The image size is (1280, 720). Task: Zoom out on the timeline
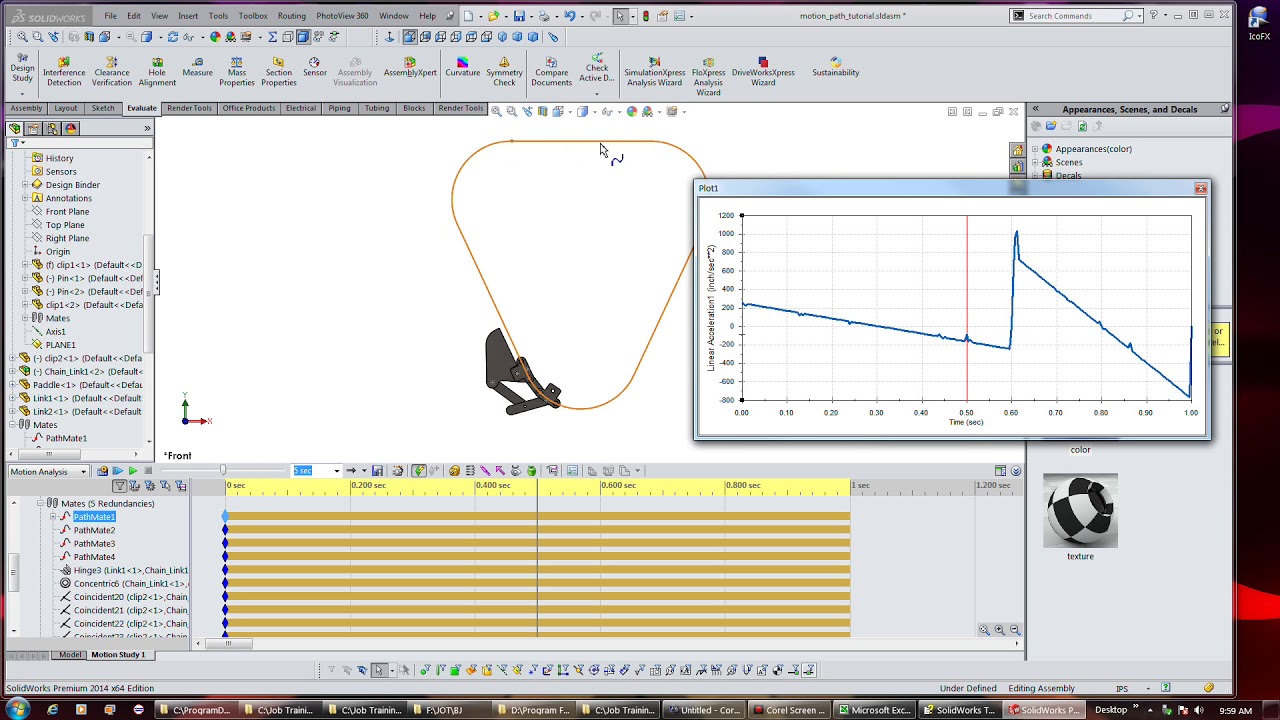(1015, 630)
